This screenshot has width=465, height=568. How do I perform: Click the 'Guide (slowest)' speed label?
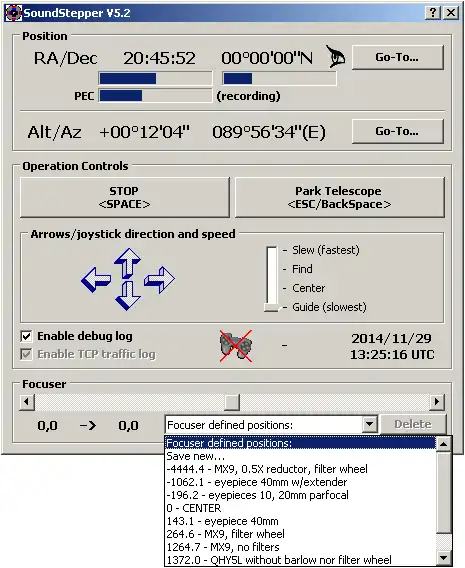click(x=329, y=307)
